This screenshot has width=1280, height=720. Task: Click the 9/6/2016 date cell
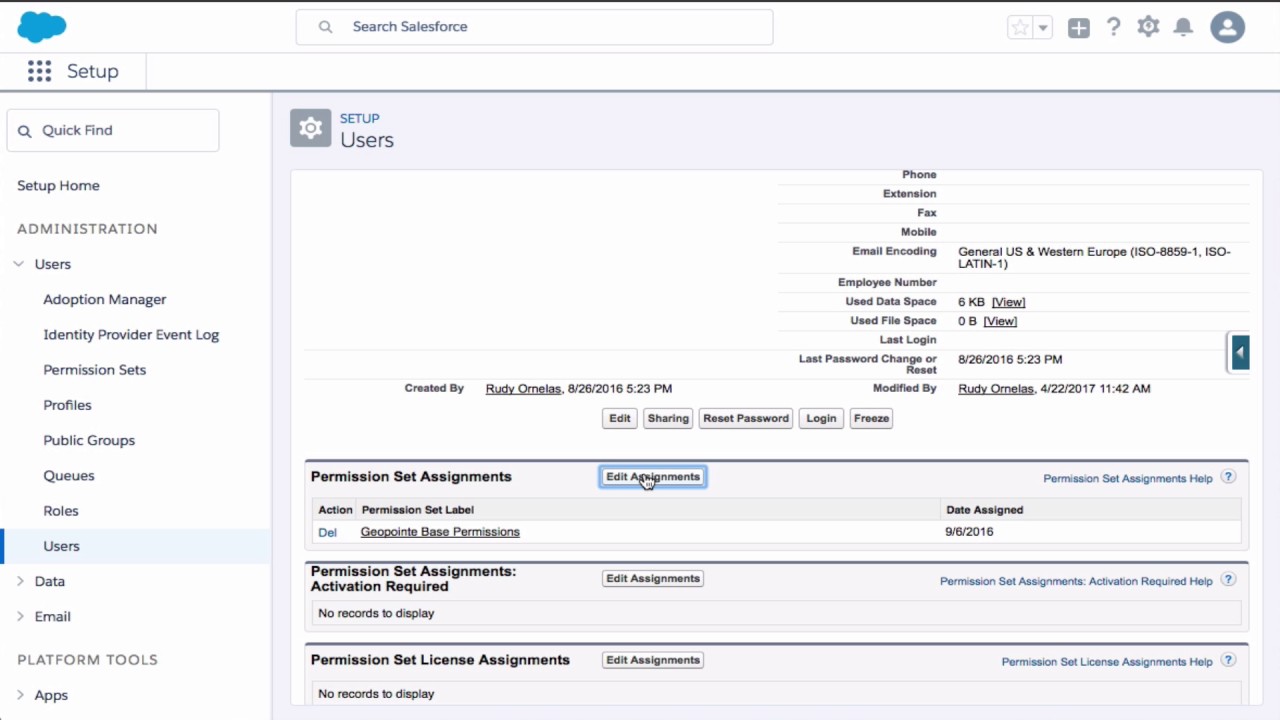tap(969, 532)
